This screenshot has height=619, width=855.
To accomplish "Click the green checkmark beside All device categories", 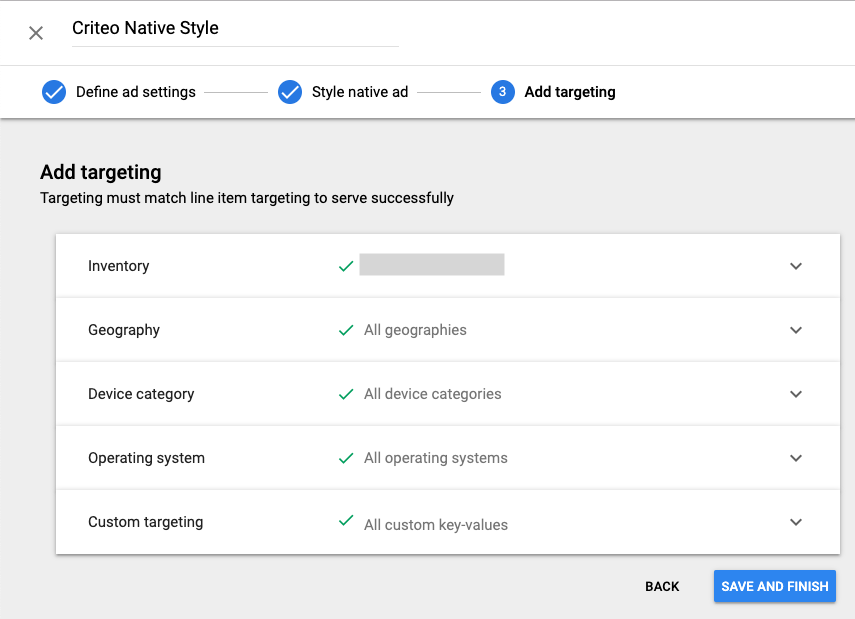I will tap(346, 394).
